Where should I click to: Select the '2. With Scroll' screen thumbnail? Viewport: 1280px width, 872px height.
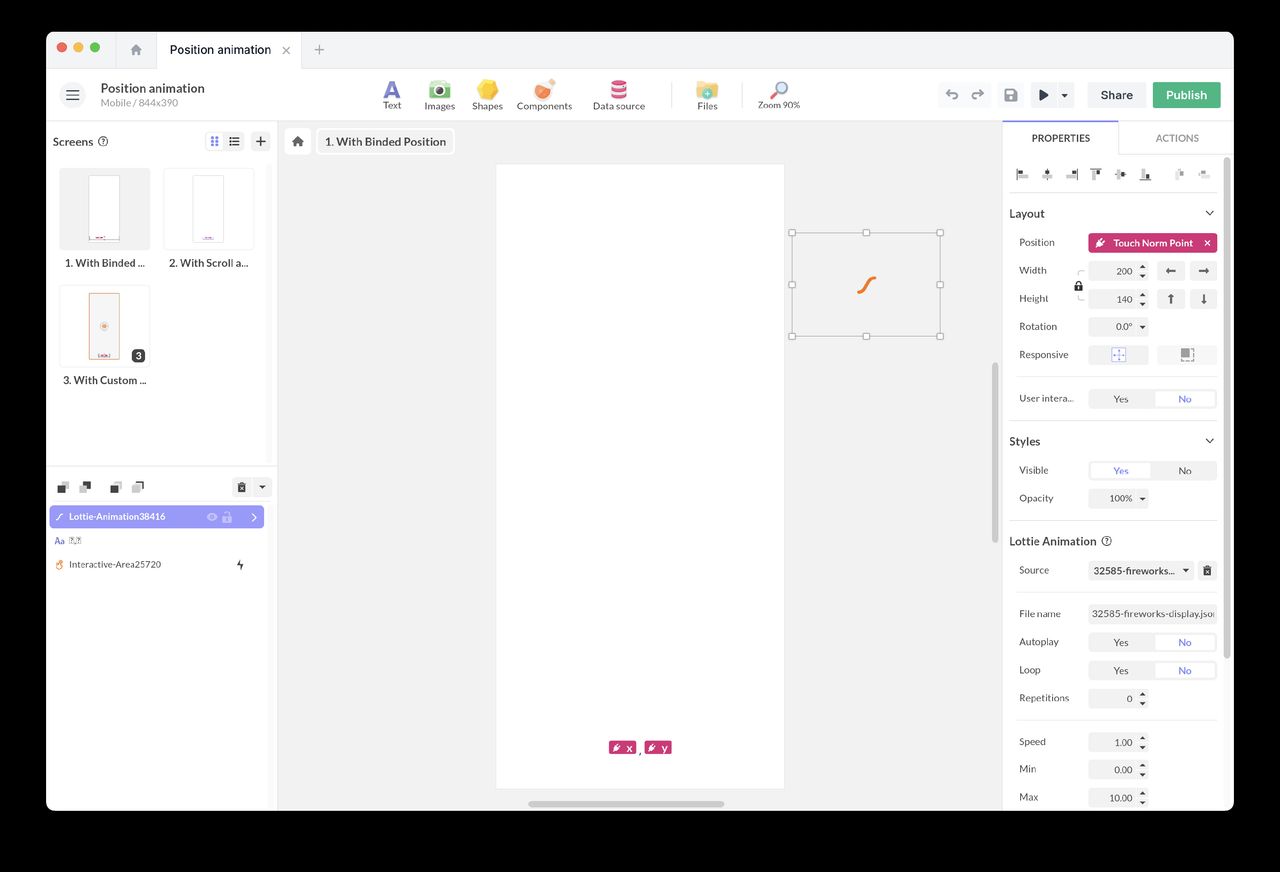click(x=208, y=208)
